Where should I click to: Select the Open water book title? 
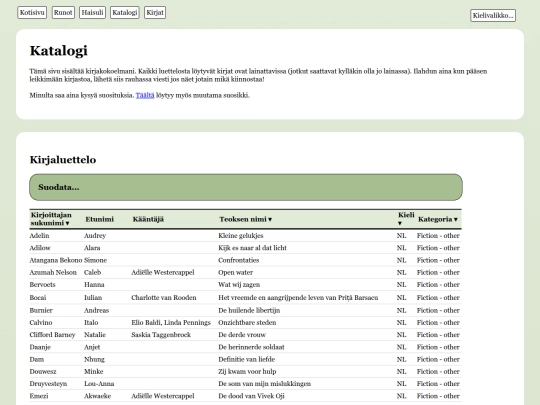coord(236,272)
